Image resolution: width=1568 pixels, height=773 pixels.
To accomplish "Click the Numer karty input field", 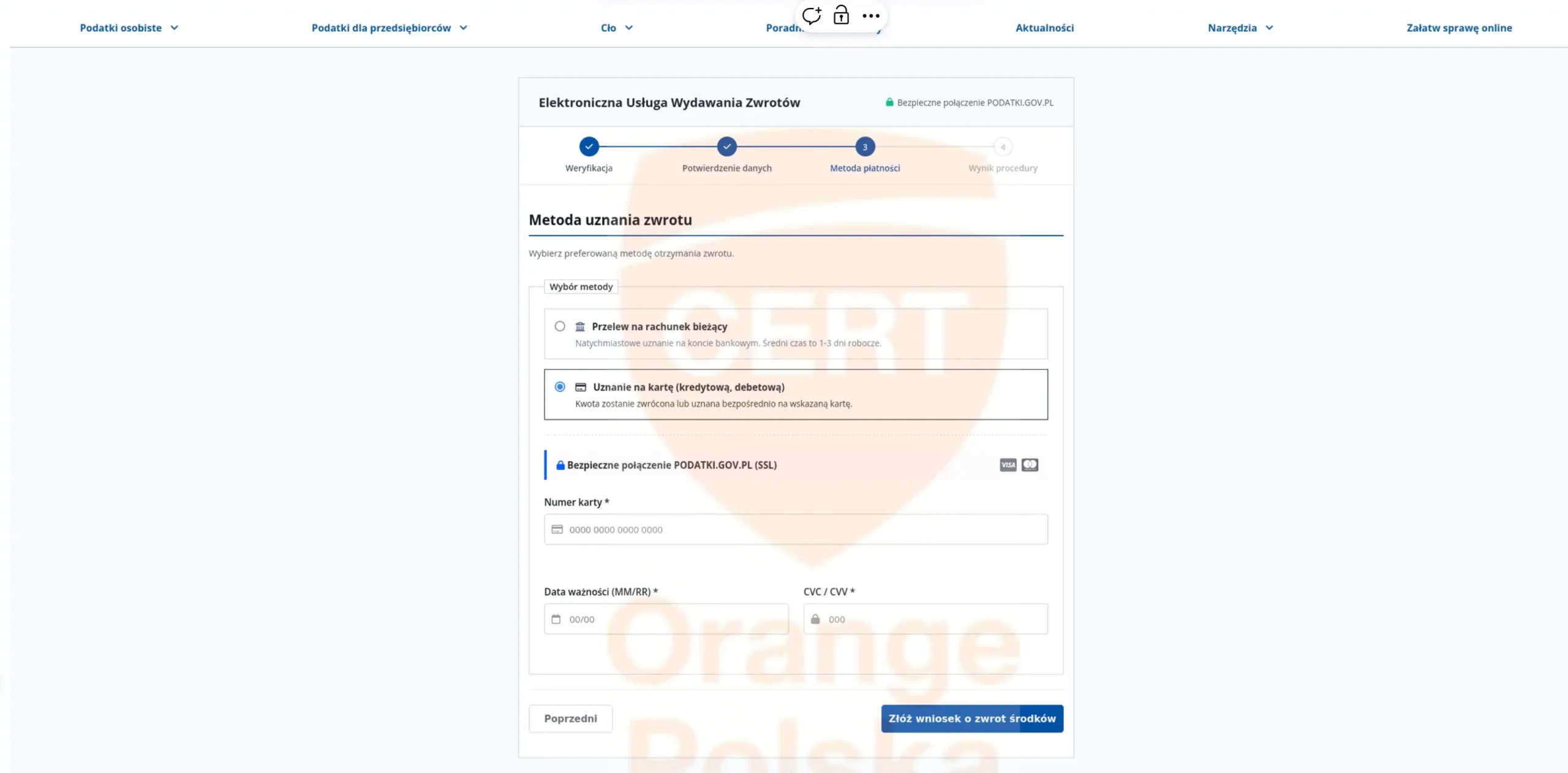I will pos(796,529).
